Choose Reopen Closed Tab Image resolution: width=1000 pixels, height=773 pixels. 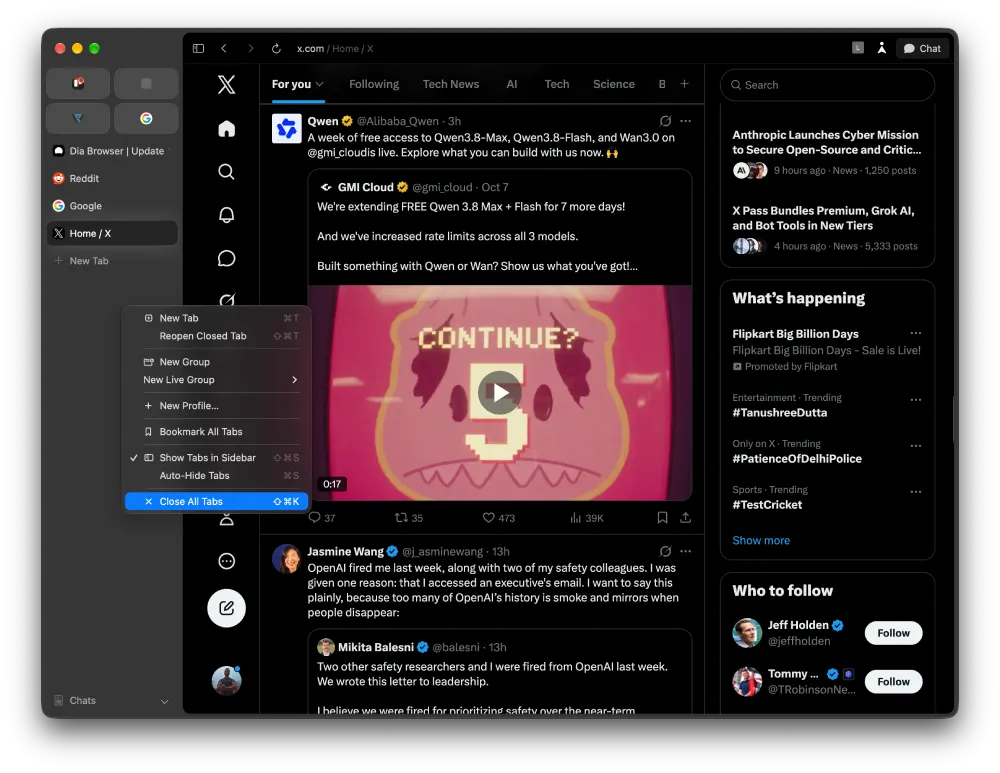216,336
